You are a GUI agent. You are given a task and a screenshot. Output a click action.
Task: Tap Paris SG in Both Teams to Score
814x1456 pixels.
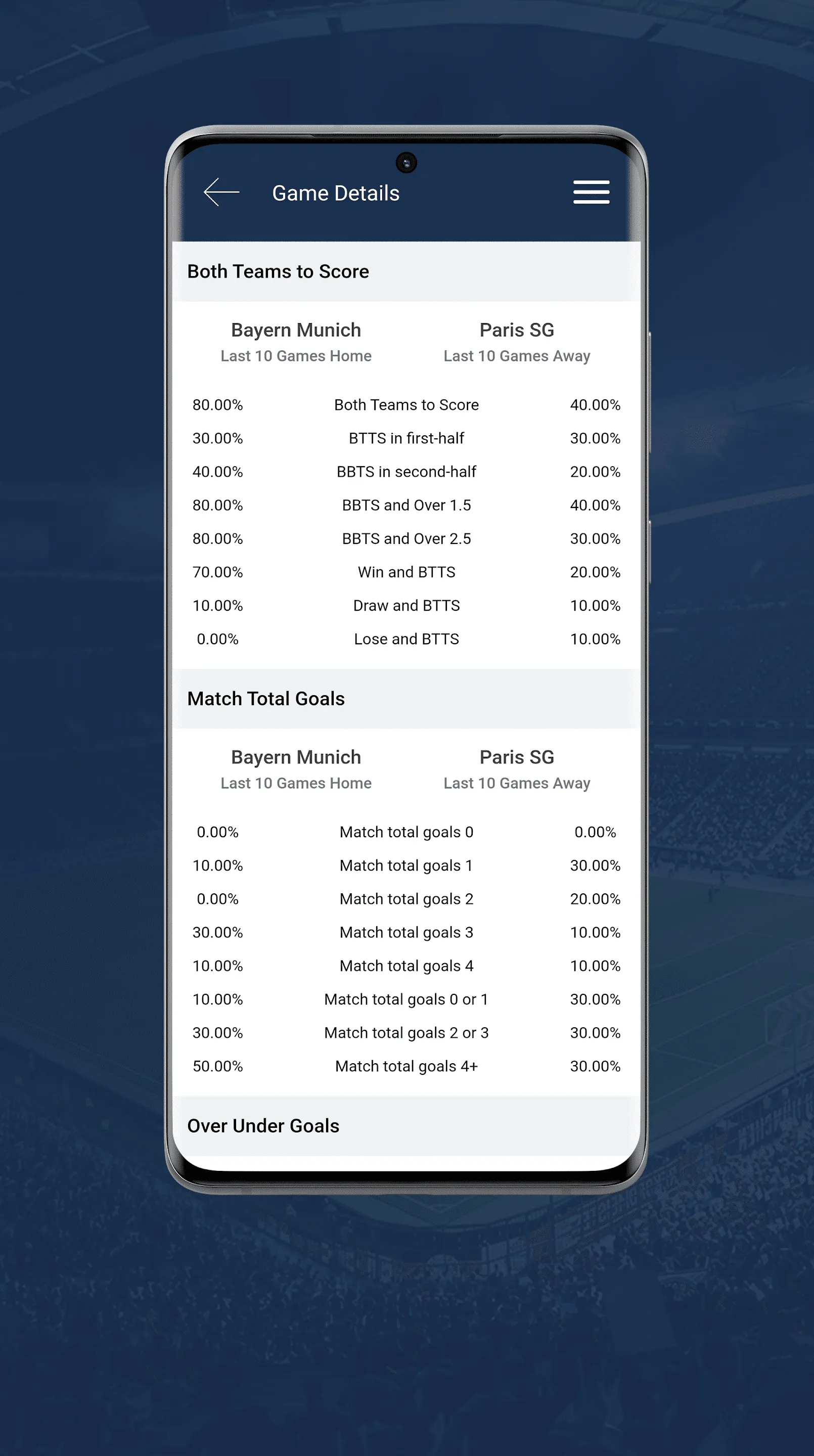click(517, 330)
